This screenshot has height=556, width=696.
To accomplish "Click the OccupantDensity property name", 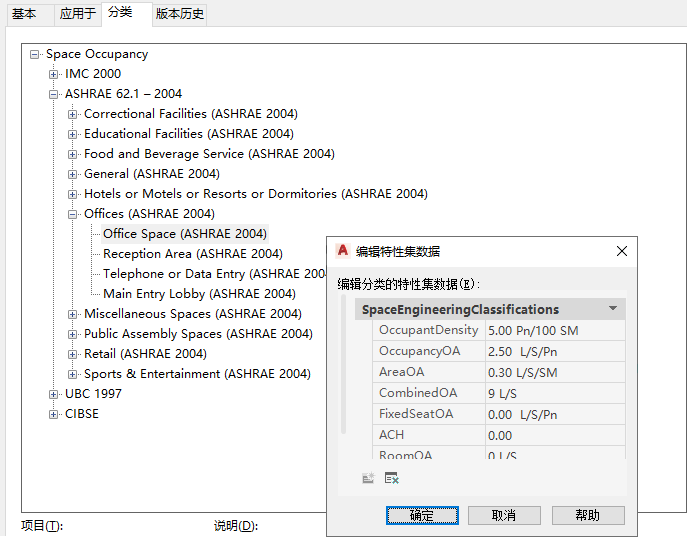I will click(428, 330).
